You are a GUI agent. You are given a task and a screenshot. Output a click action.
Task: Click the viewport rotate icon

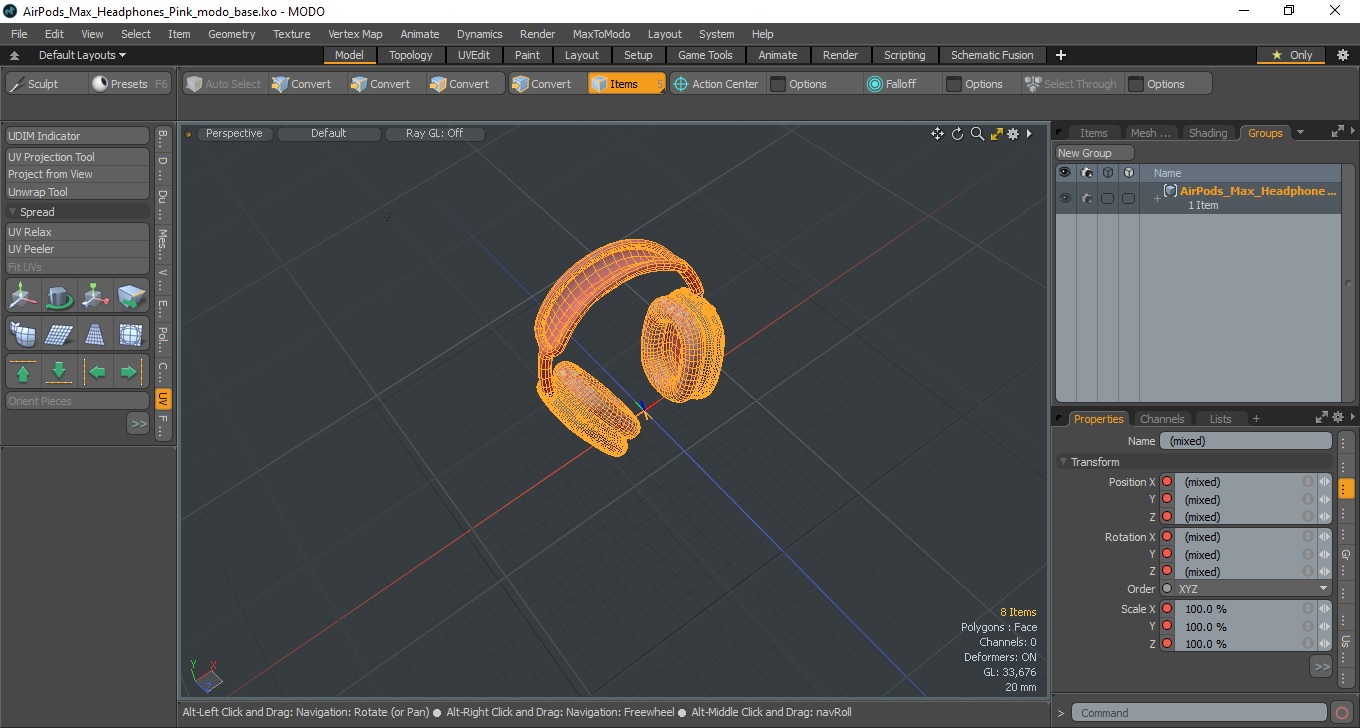(957, 134)
